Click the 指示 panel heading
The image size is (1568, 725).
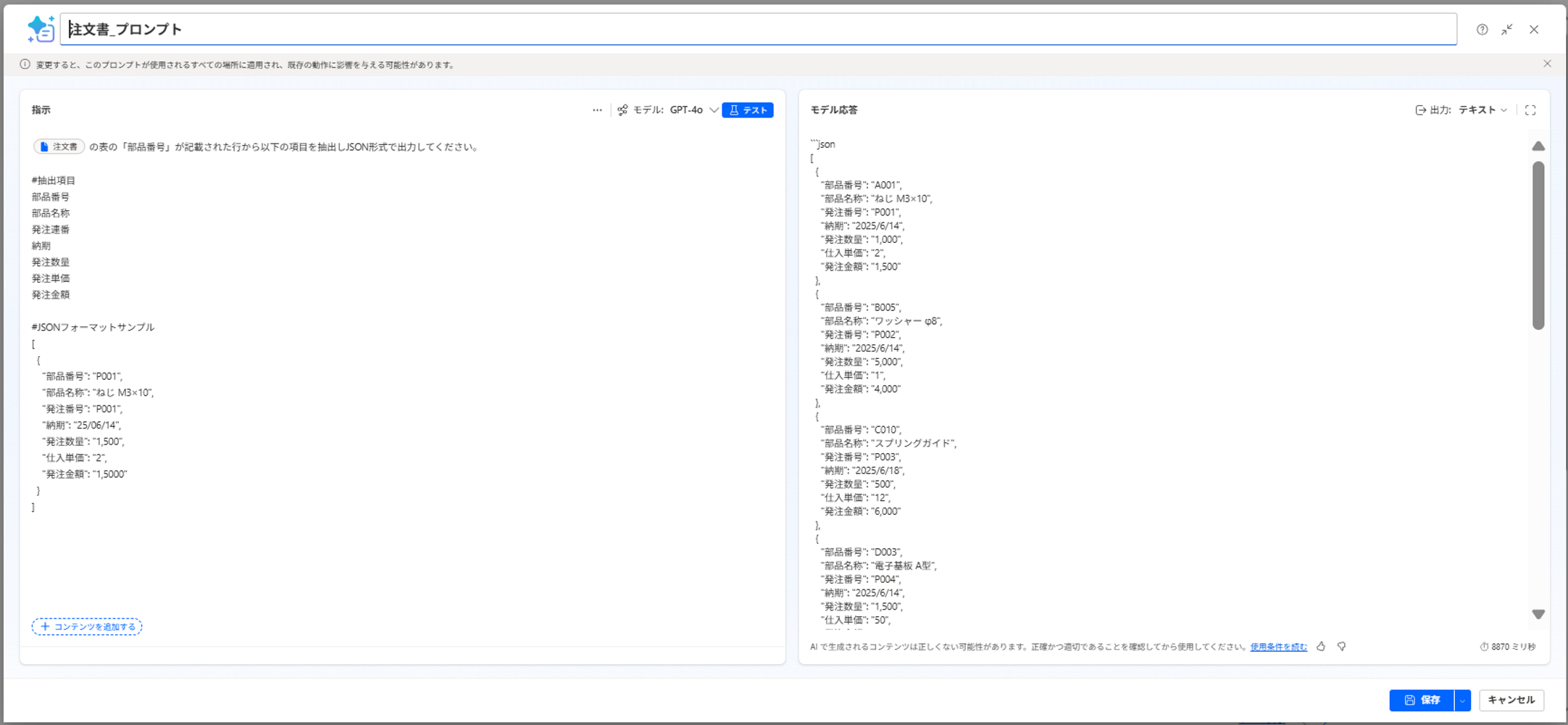(x=41, y=110)
